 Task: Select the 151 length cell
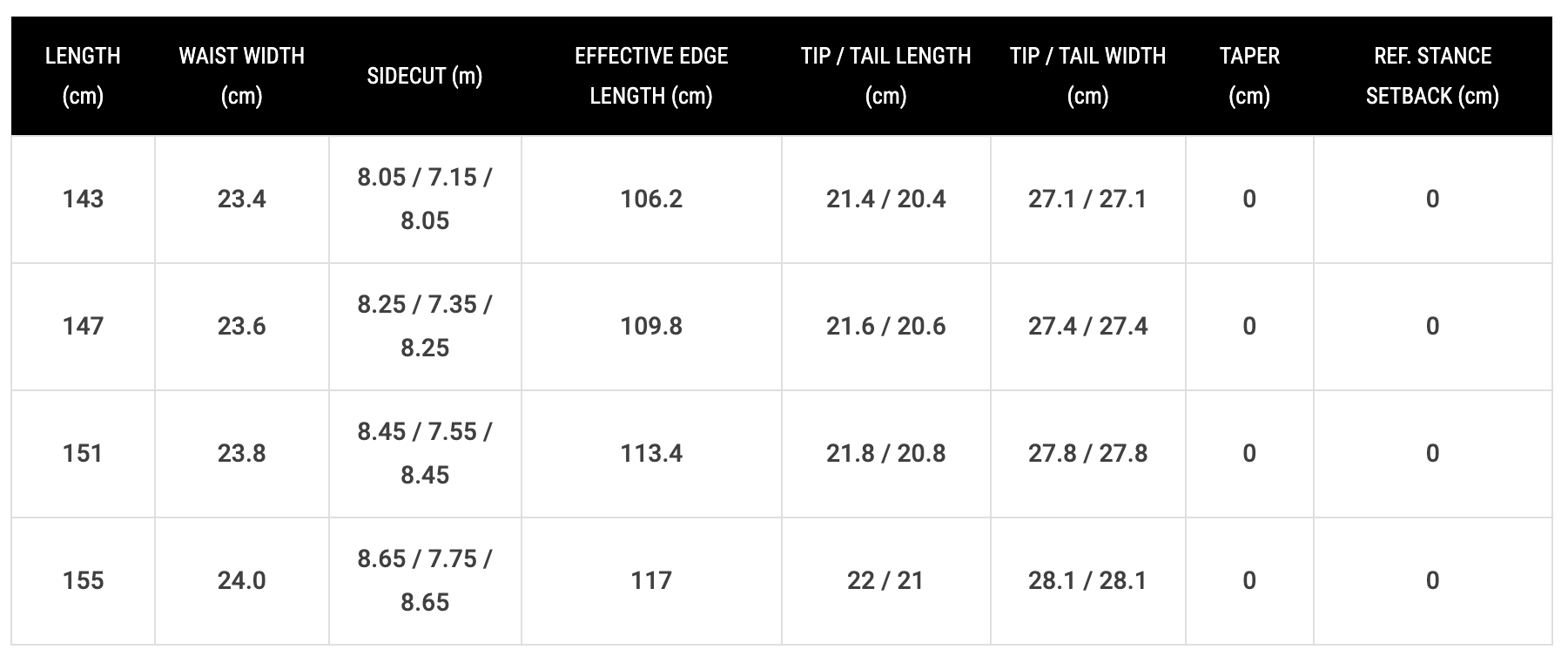tap(83, 454)
